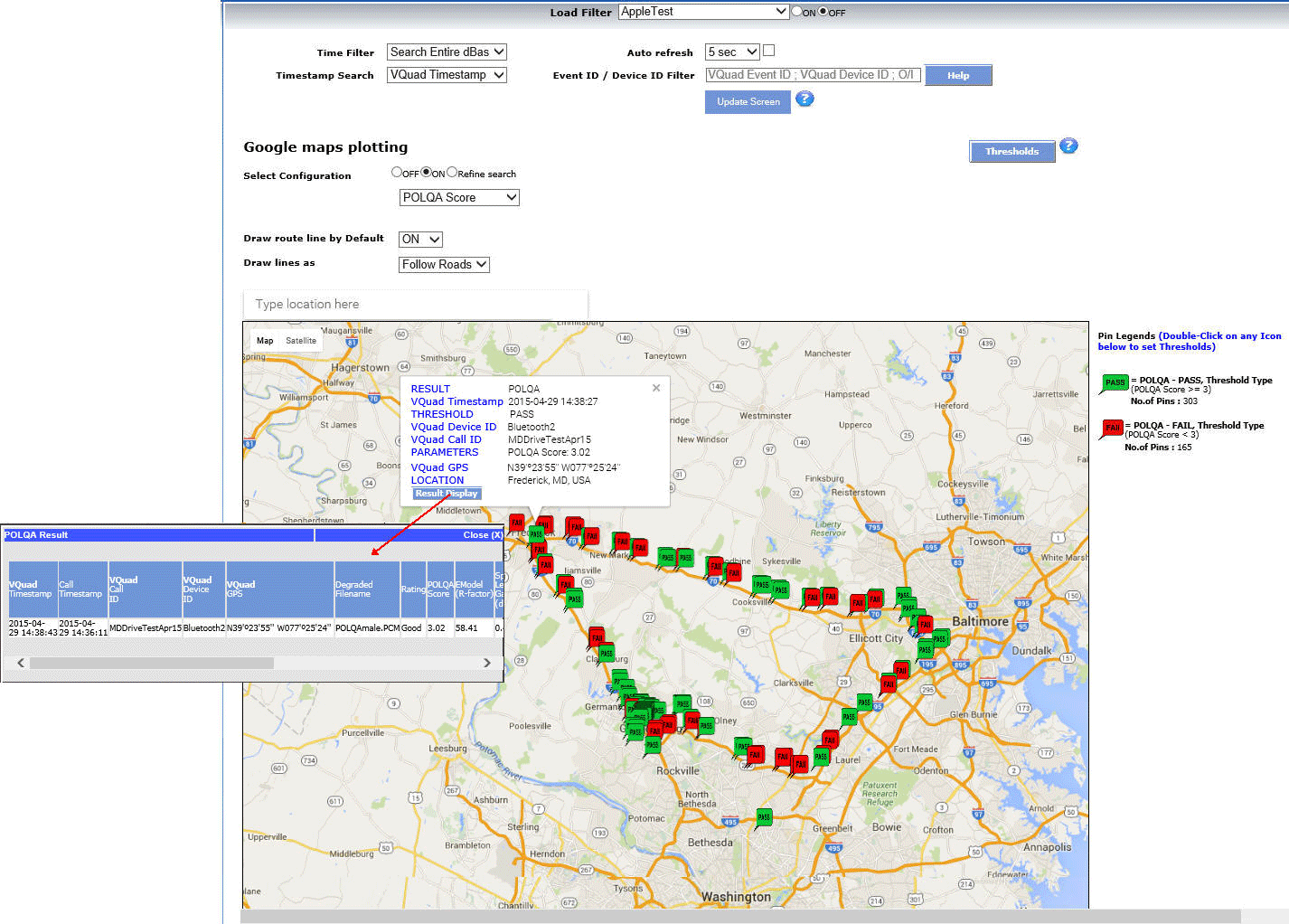Click the Update Screen button
The width and height of the screenshot is (1289, 924).
tap(748, 102)
